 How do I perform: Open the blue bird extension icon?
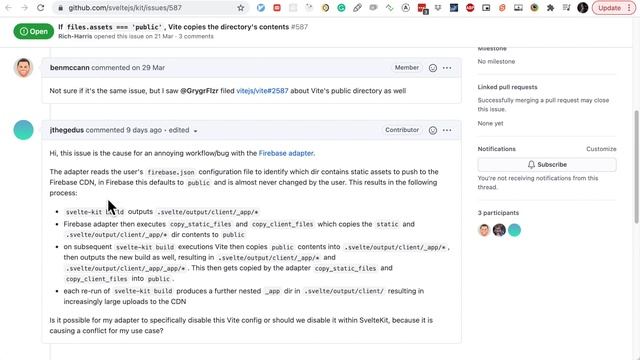(261, 8)
